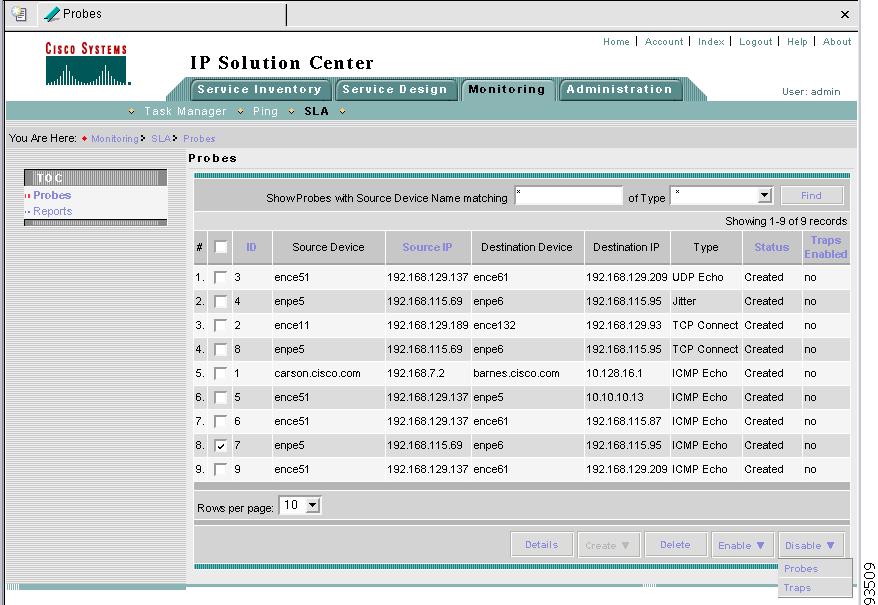Viewport: 878px width, 605px height.
Task: Expand the Enable dropdown button
Action: pos(742,545)
